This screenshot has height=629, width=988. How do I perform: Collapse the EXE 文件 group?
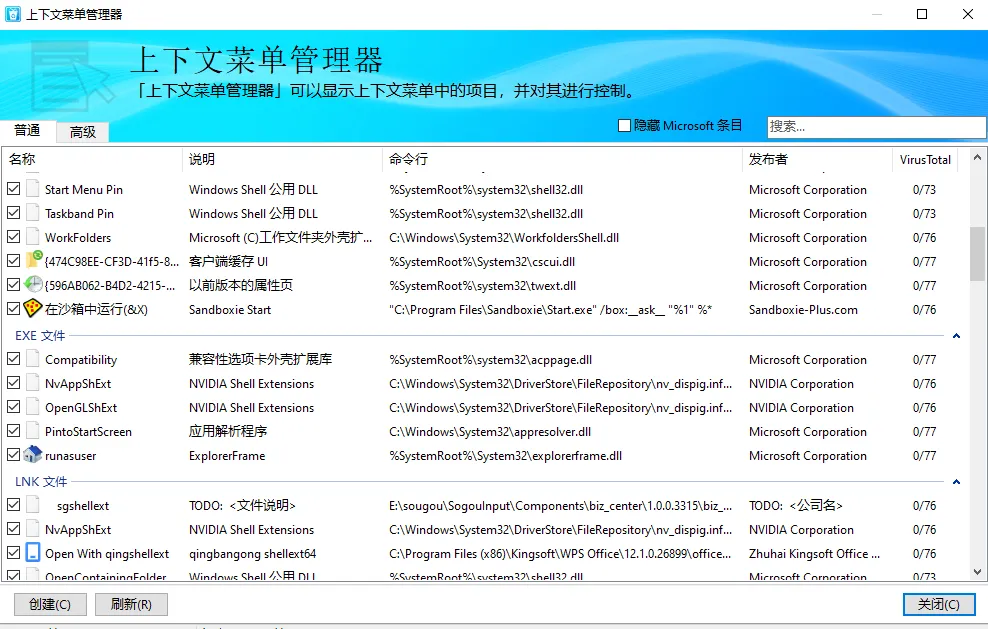pyautogui.click(x=956, y=336)
